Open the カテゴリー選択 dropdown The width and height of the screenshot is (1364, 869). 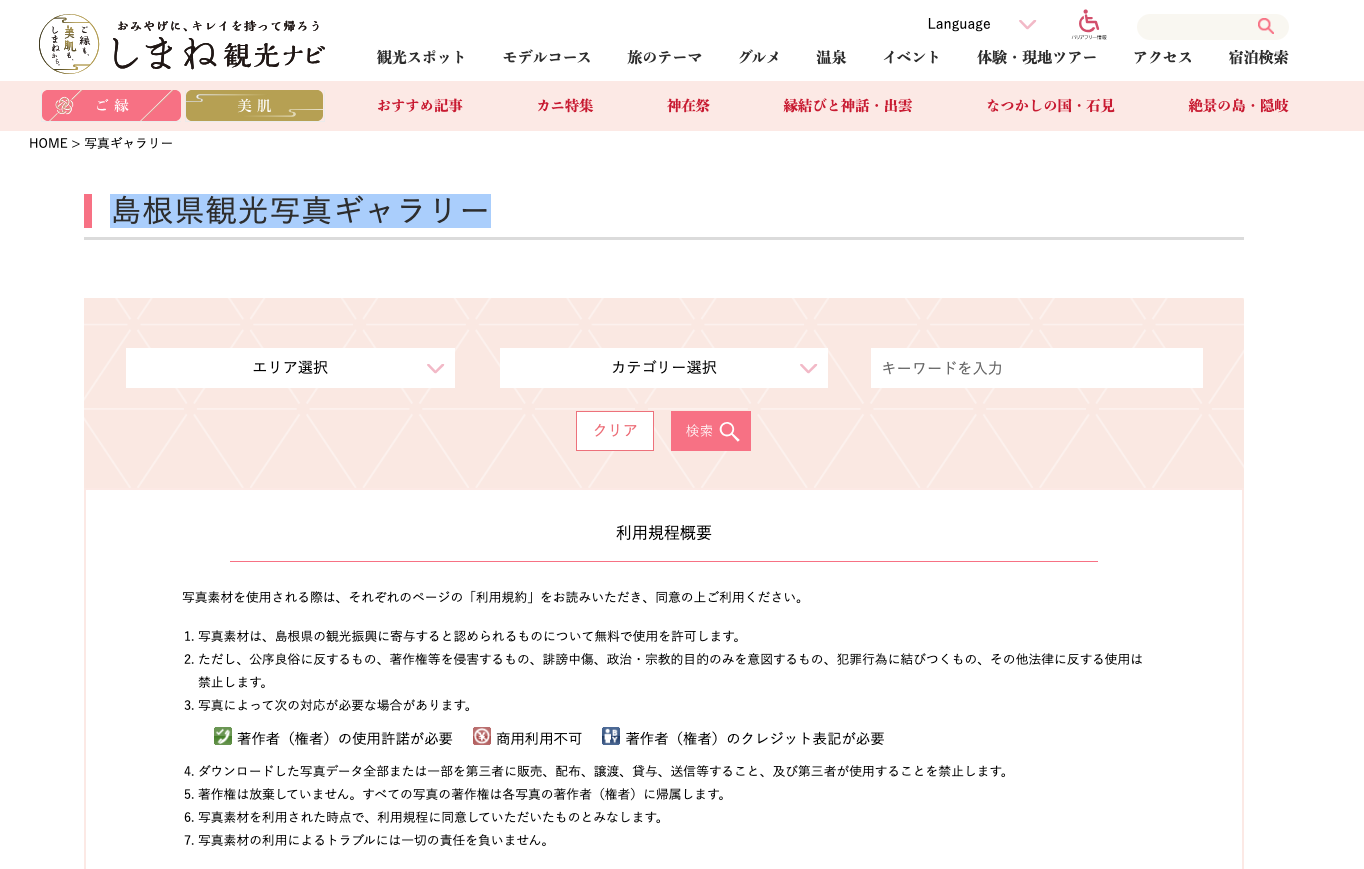(x=664, y=368)
